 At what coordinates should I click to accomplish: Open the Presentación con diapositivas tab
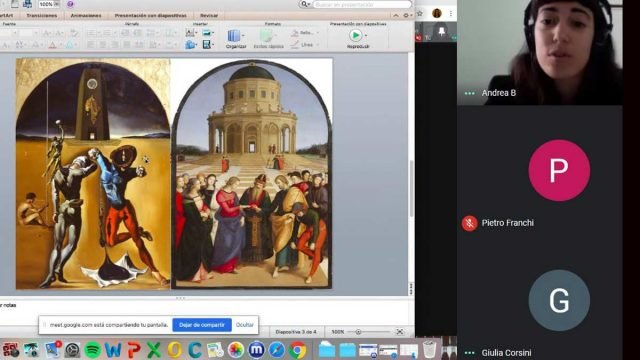tap(151, 16)
